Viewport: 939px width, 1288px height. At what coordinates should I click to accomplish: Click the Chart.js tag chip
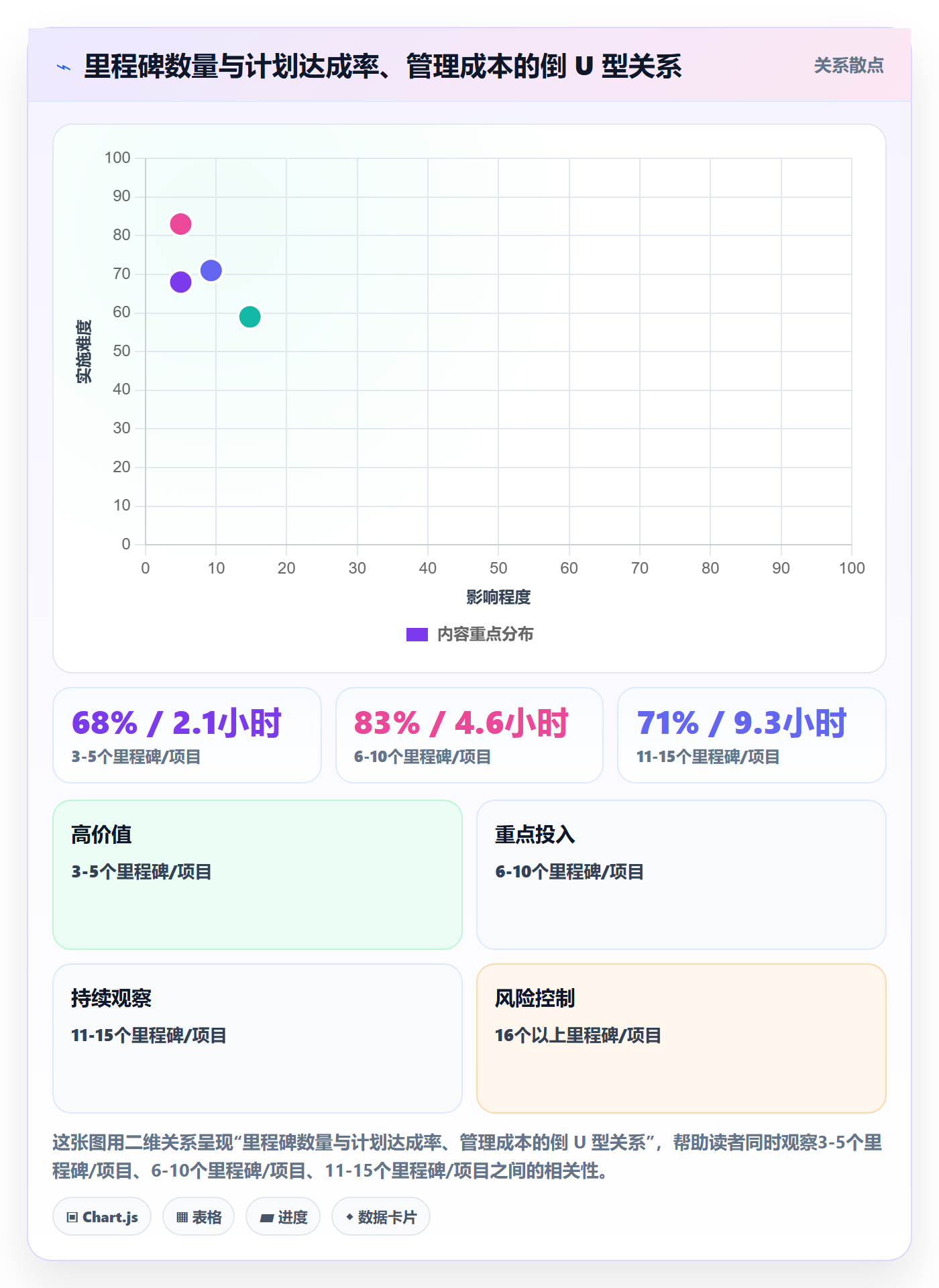(102, 1216)
